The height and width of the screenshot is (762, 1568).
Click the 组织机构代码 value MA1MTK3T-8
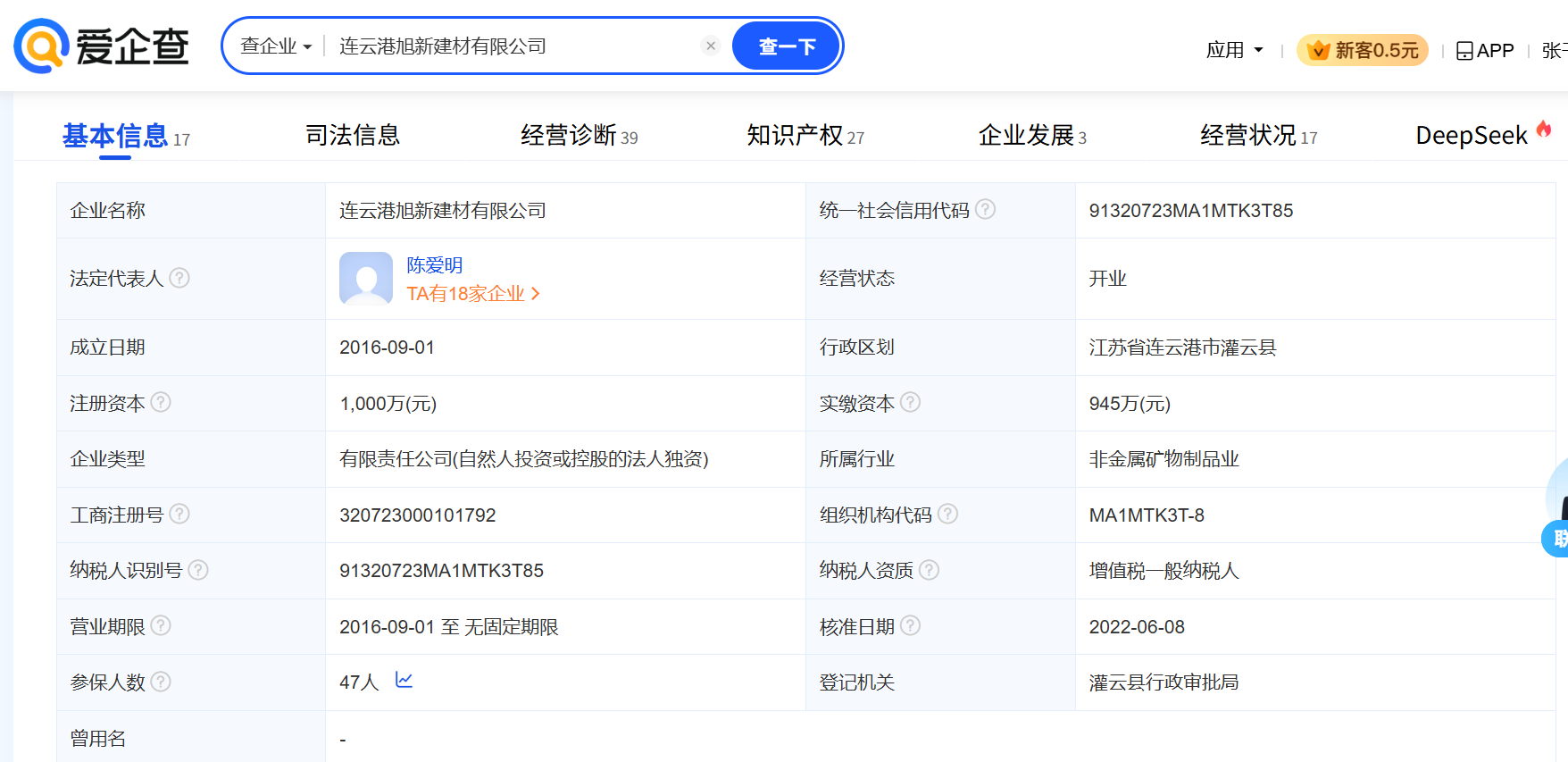click(x=1147, y=515)
